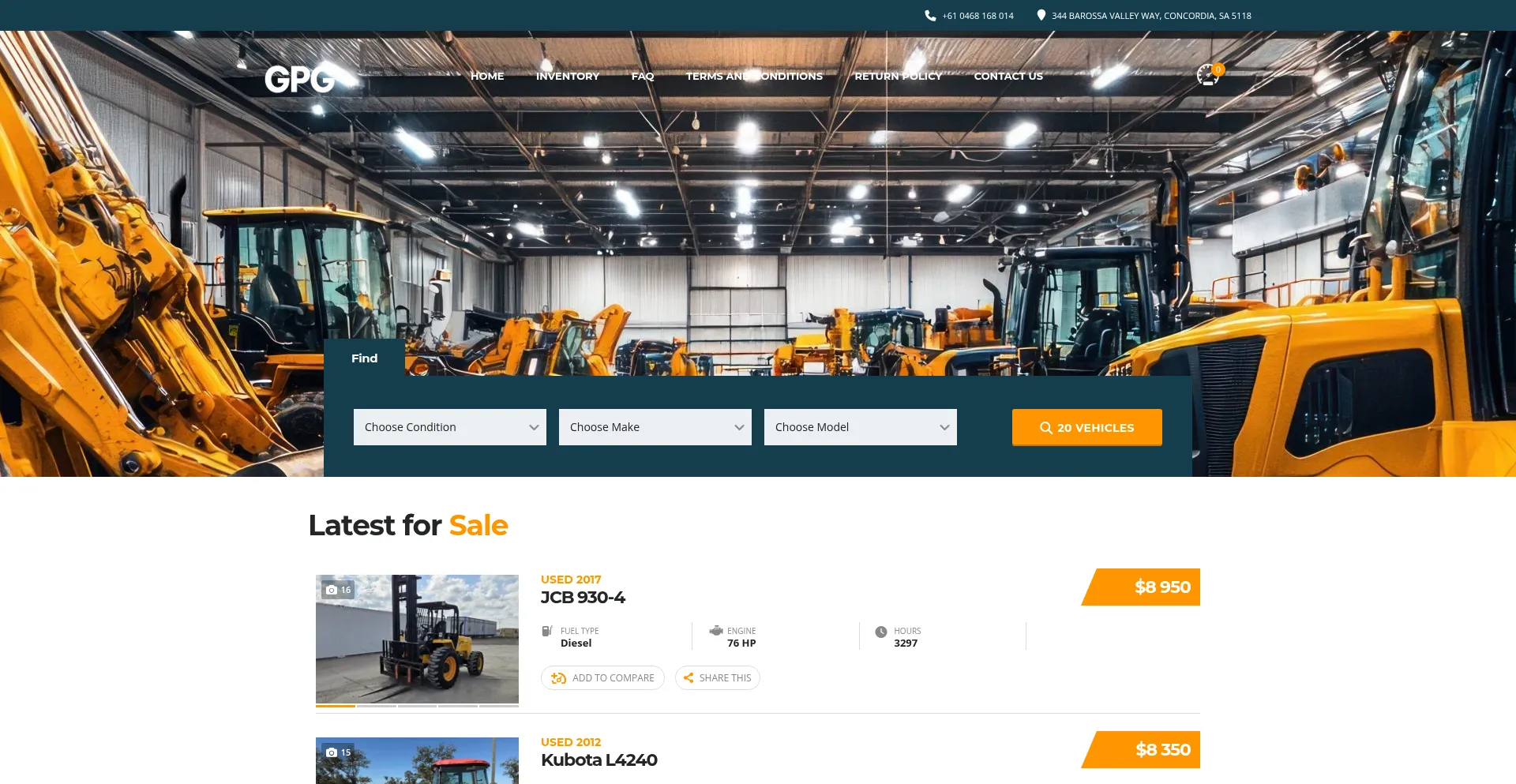1516x784 pixels.
Task: Select the Find tab above search
Action: pyautogui.click(x=364, y=358)
